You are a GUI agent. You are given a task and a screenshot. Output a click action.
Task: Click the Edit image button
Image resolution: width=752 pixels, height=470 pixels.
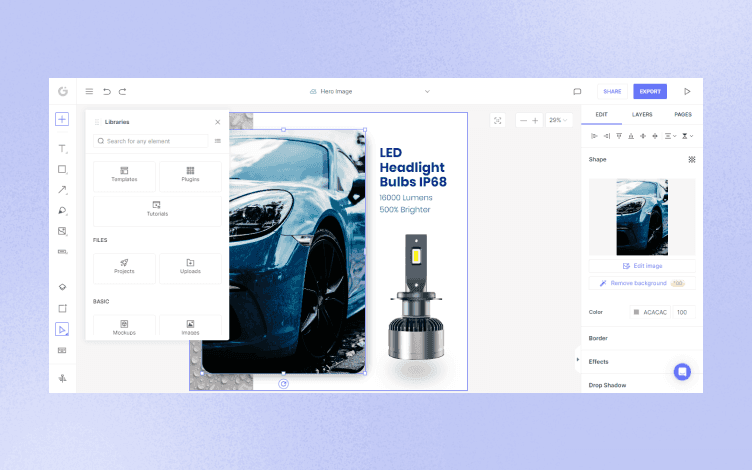click(642, 266)
